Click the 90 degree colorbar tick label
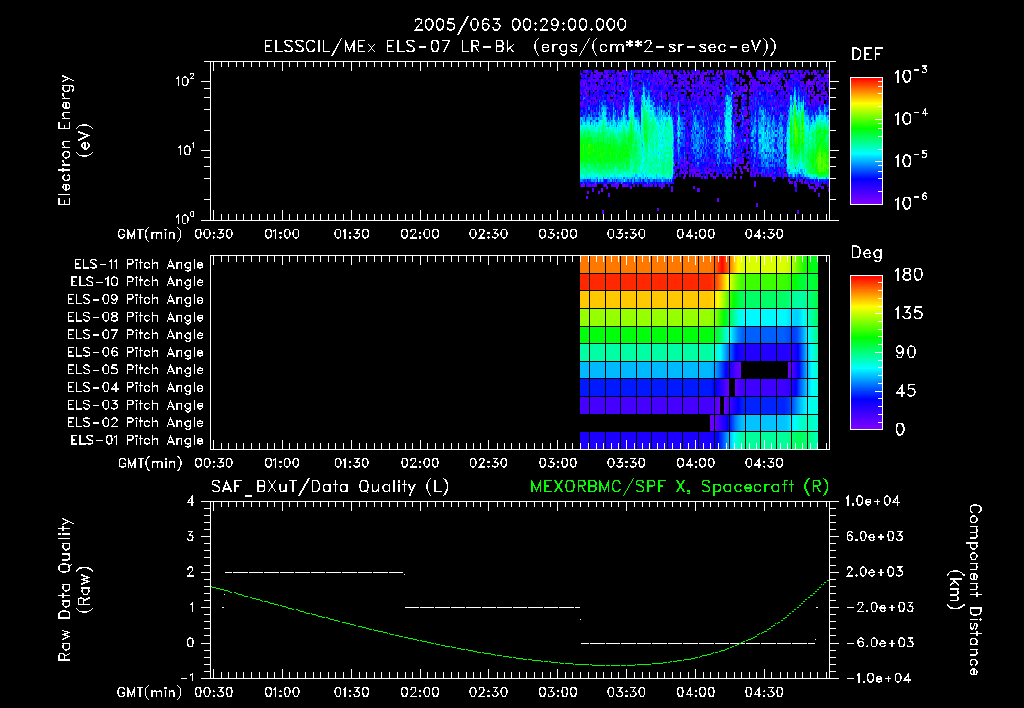This screenshot has height=708, width=1024. (x=905, y=353)
